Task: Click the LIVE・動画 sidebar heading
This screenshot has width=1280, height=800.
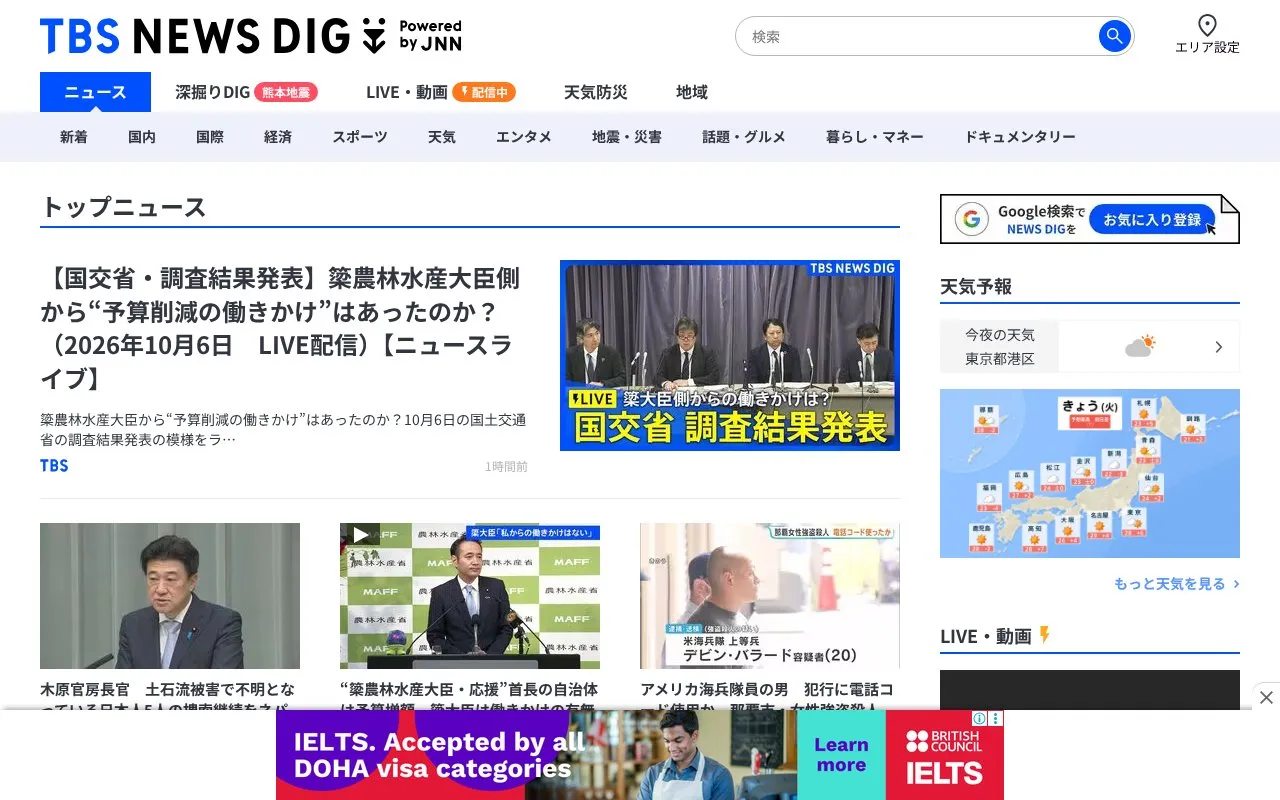Action: 986,636
